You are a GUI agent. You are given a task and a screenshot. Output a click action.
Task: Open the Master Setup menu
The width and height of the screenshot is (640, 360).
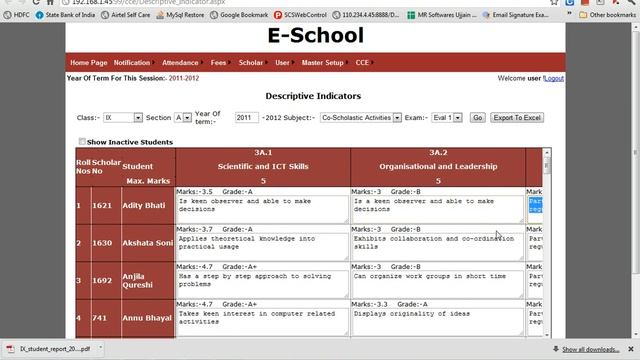tap(322, 62)
